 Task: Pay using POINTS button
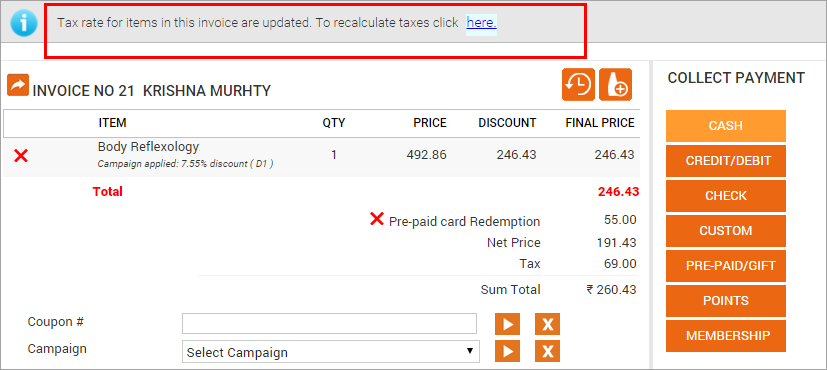coord(726,301)
